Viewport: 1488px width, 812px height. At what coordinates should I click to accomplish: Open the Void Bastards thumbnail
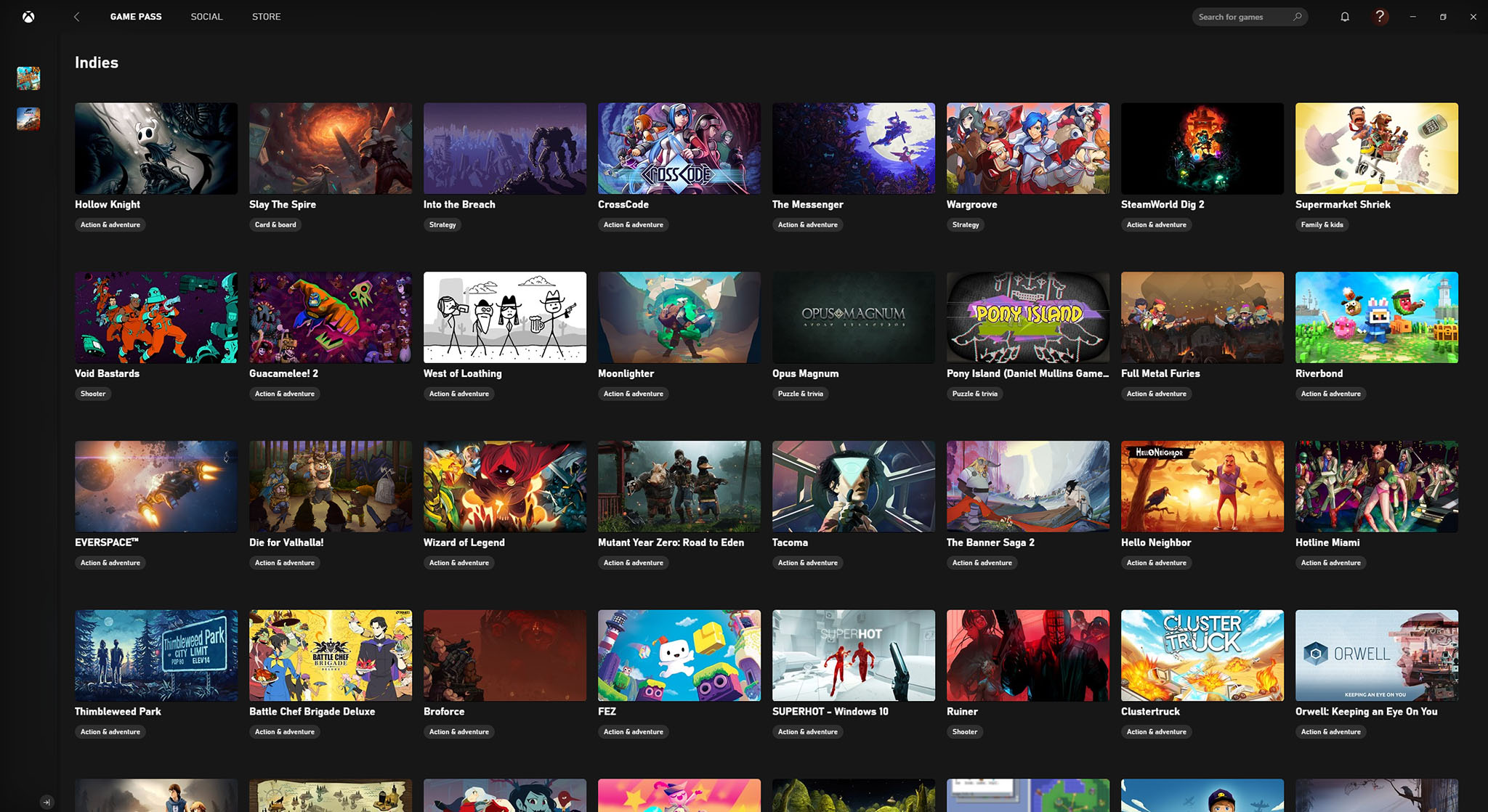tap(156, 317)
